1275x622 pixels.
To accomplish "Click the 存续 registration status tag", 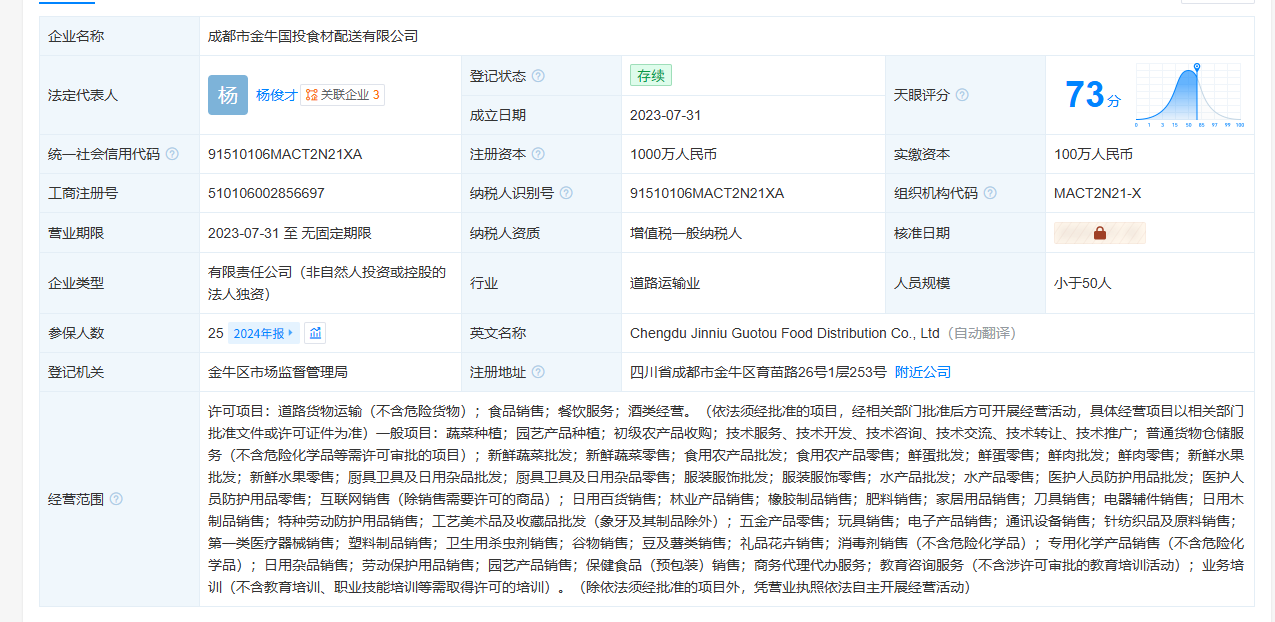I will [651, 75].
